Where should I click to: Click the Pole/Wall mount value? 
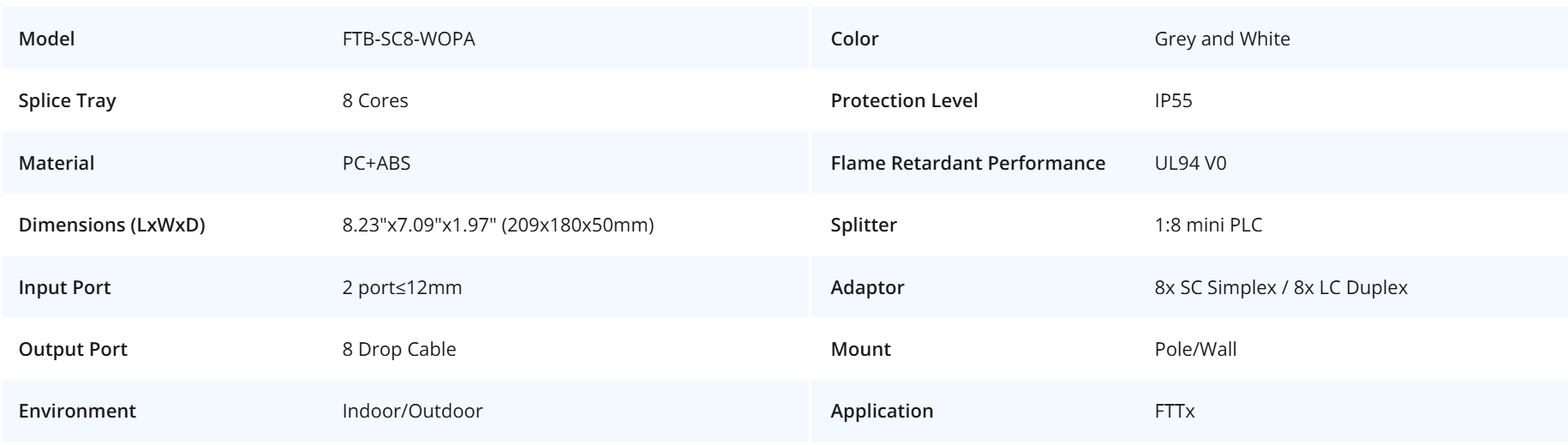tap(1195, 349)
